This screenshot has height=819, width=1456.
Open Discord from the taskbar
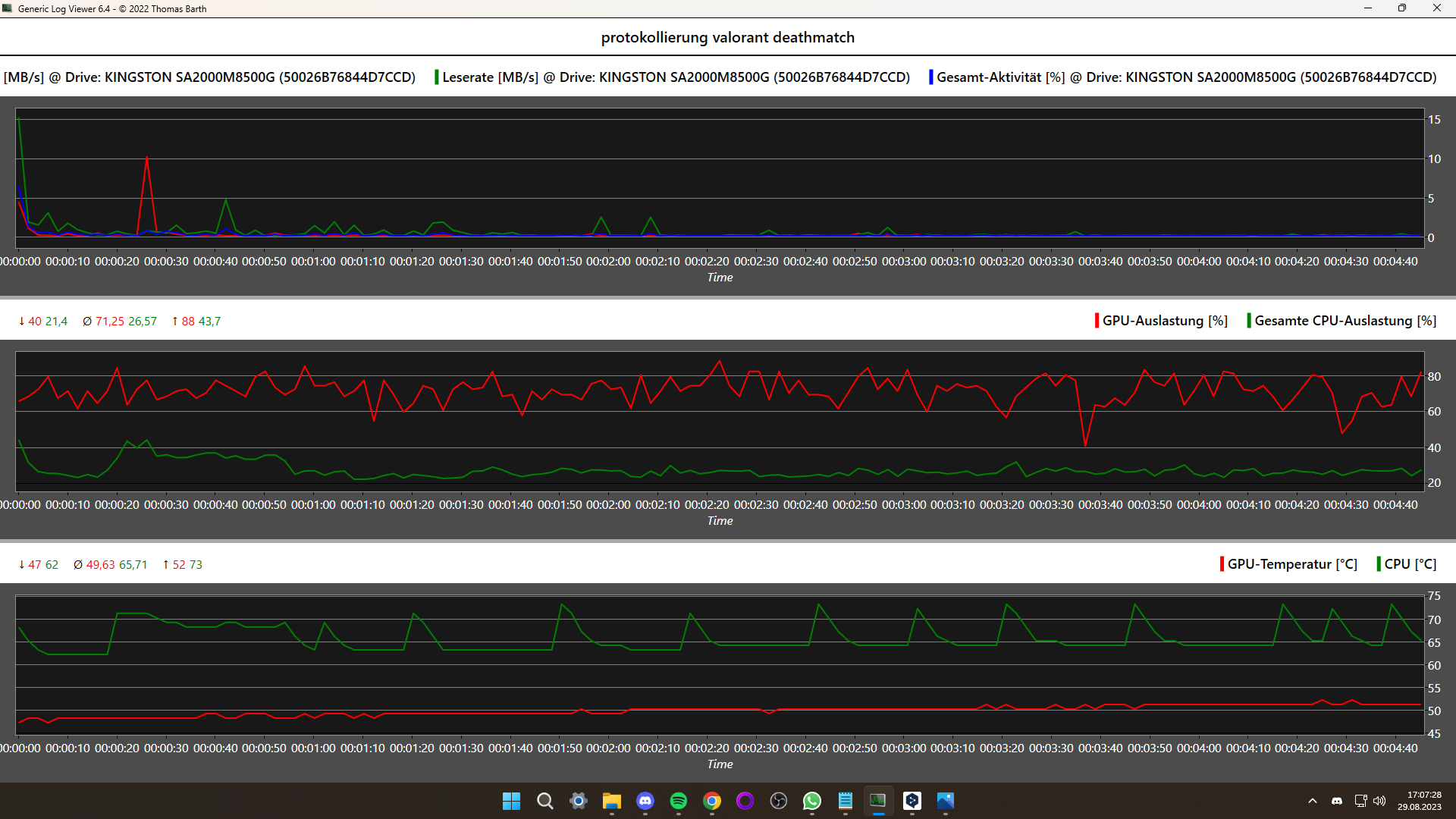pyautogui.click(x=645, y=801)
